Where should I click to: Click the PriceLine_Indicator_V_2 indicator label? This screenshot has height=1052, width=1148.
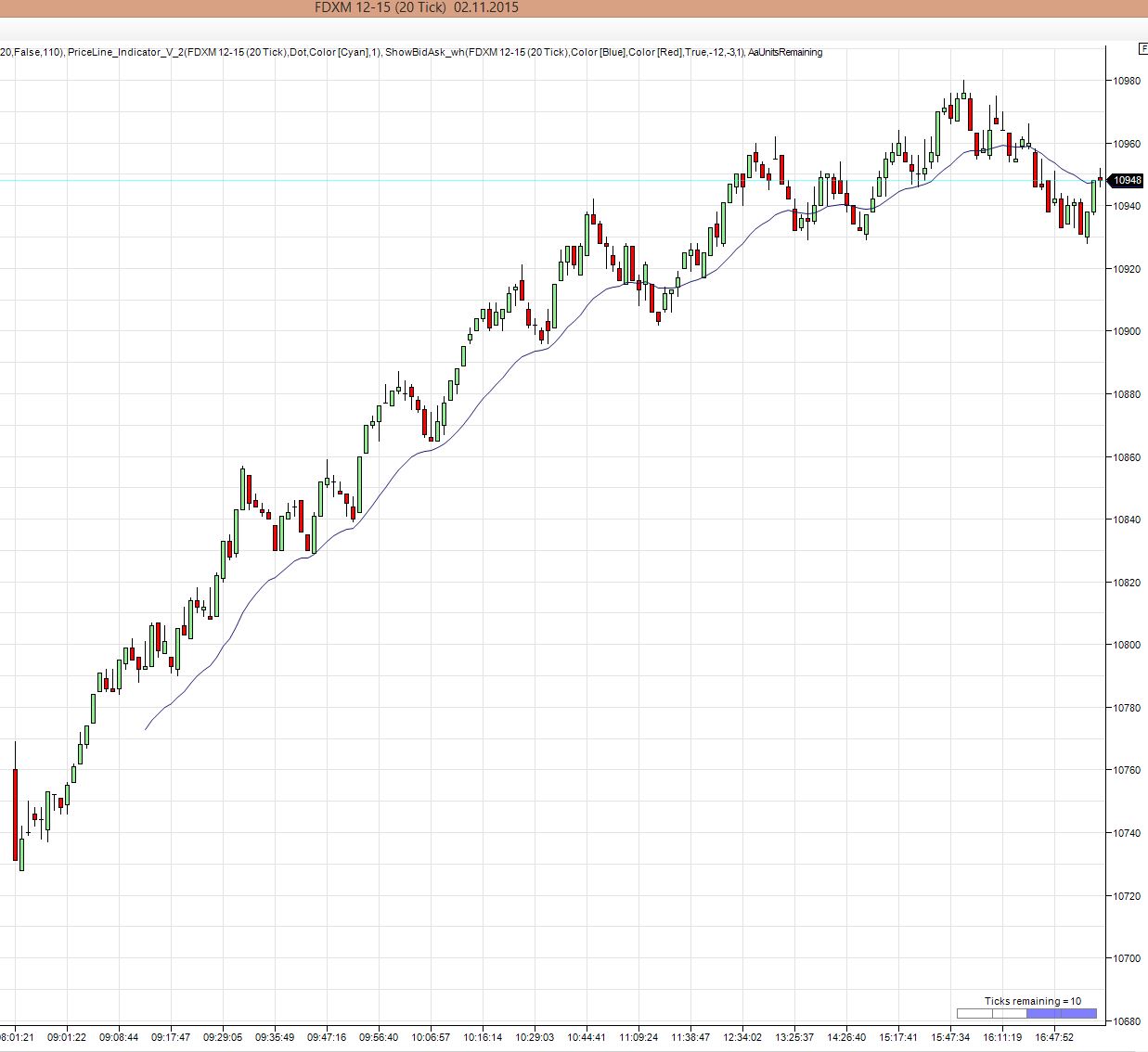[224, 52]
